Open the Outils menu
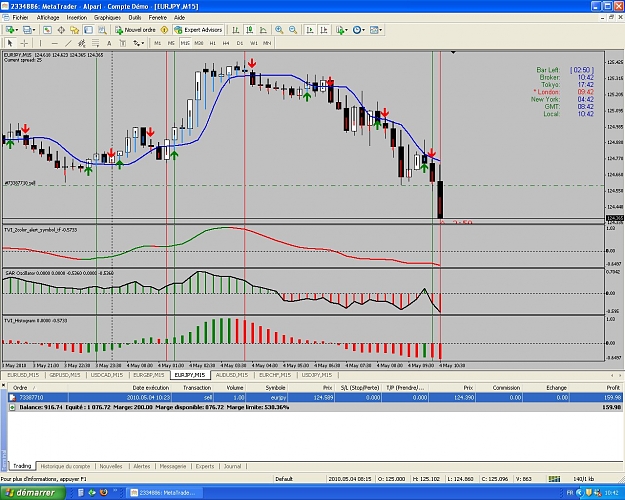 point(135,18)
